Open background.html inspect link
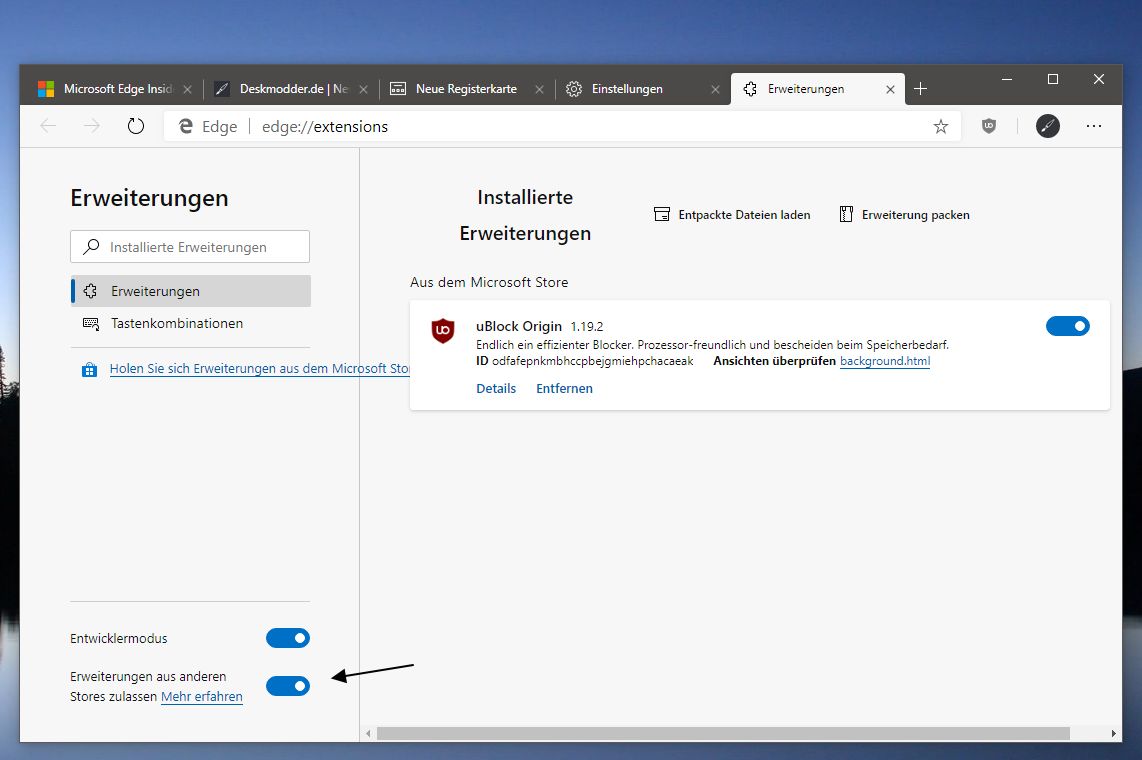1142x760 pixels. [x=885, y=361]
